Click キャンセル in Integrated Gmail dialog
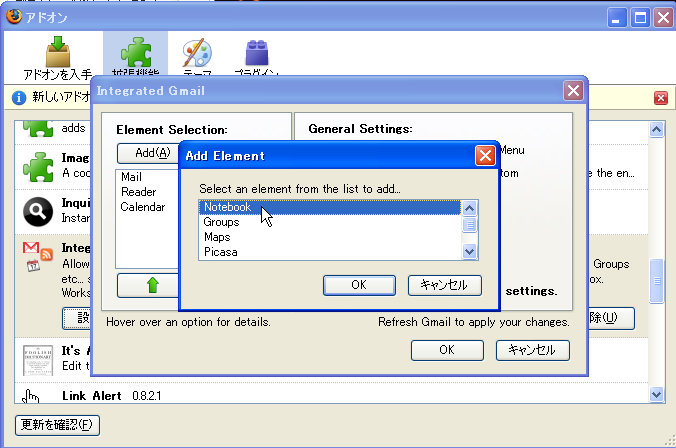Viewport: 676px width, 448px height. 532,350
